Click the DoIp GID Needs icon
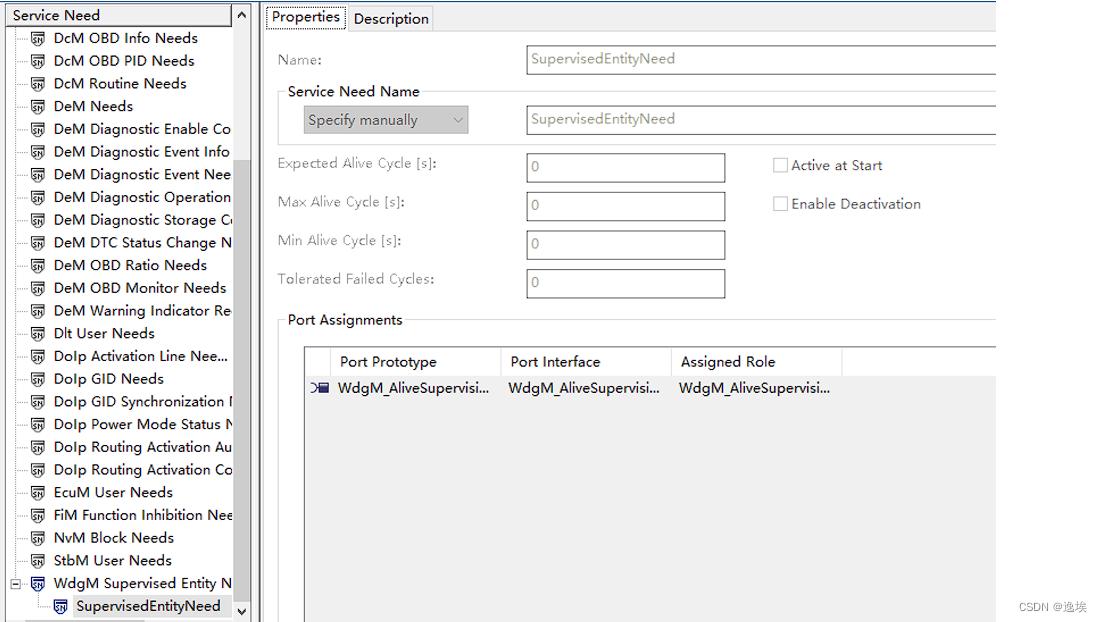The image size is (1102, 622). [37, 378]
